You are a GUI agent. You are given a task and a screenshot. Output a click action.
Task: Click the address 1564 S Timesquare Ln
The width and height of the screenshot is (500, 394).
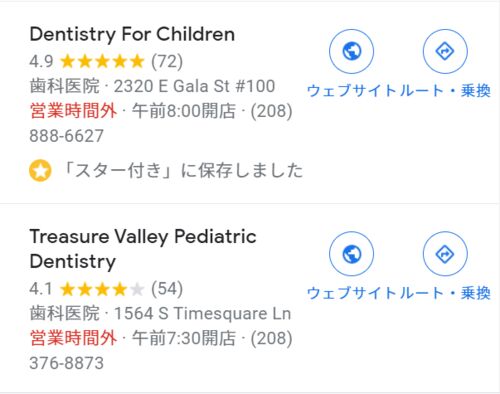click(x=202, y=313)
